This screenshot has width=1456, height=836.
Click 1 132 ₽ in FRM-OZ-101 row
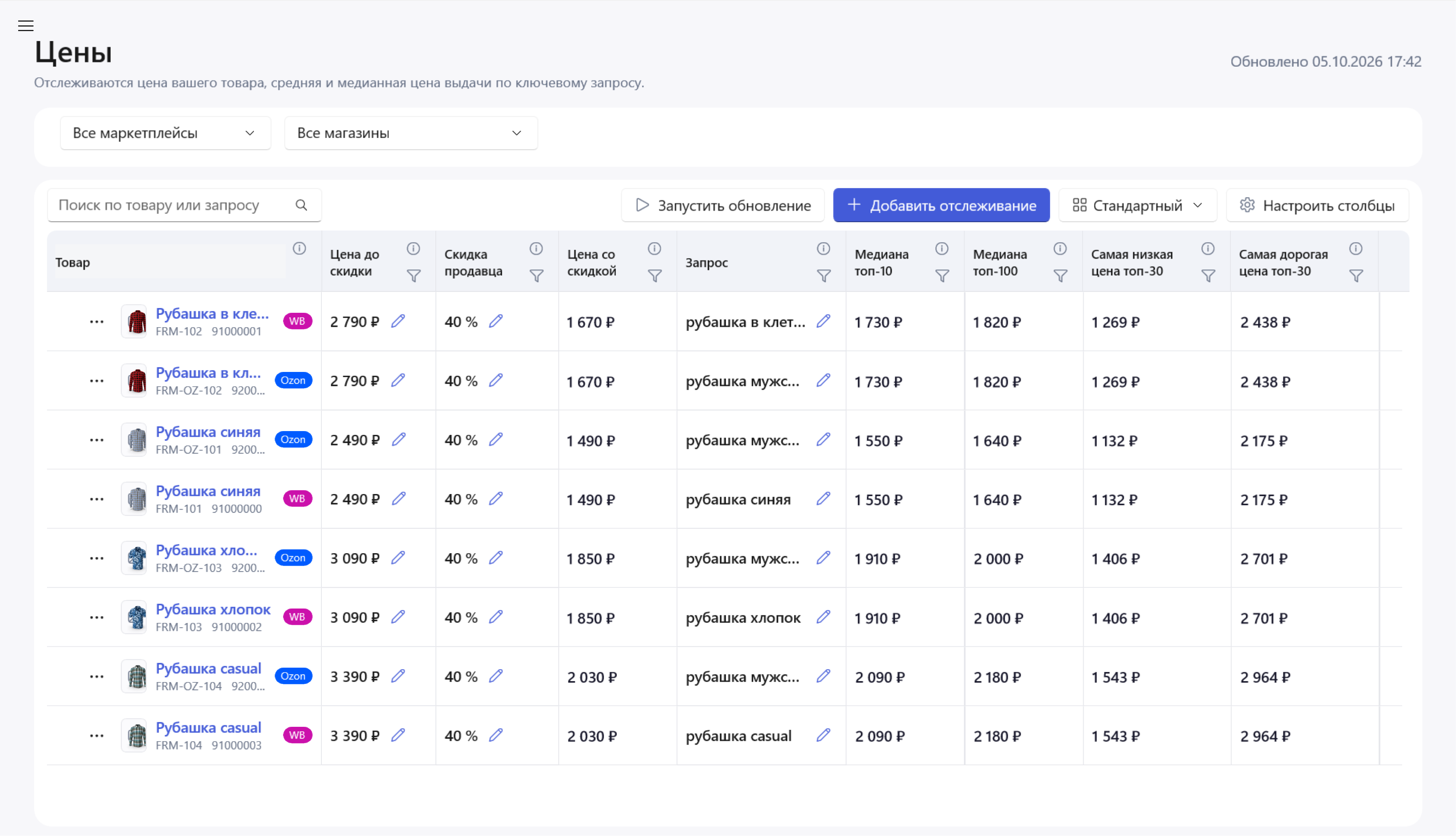click(x=1114, y=441)
